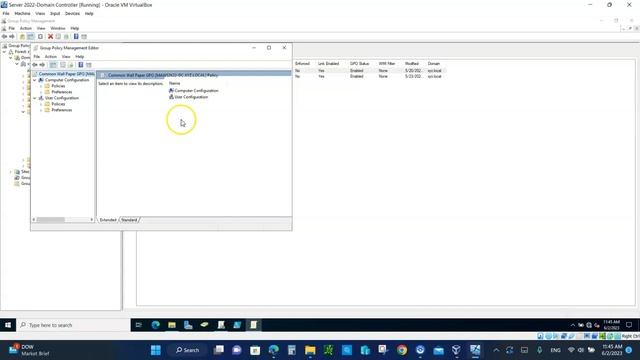Viewport: 640px width, 360px height.
Task: Open VirtualBox Devices menu
Action: pyautogui.click(x=72, y=13)
